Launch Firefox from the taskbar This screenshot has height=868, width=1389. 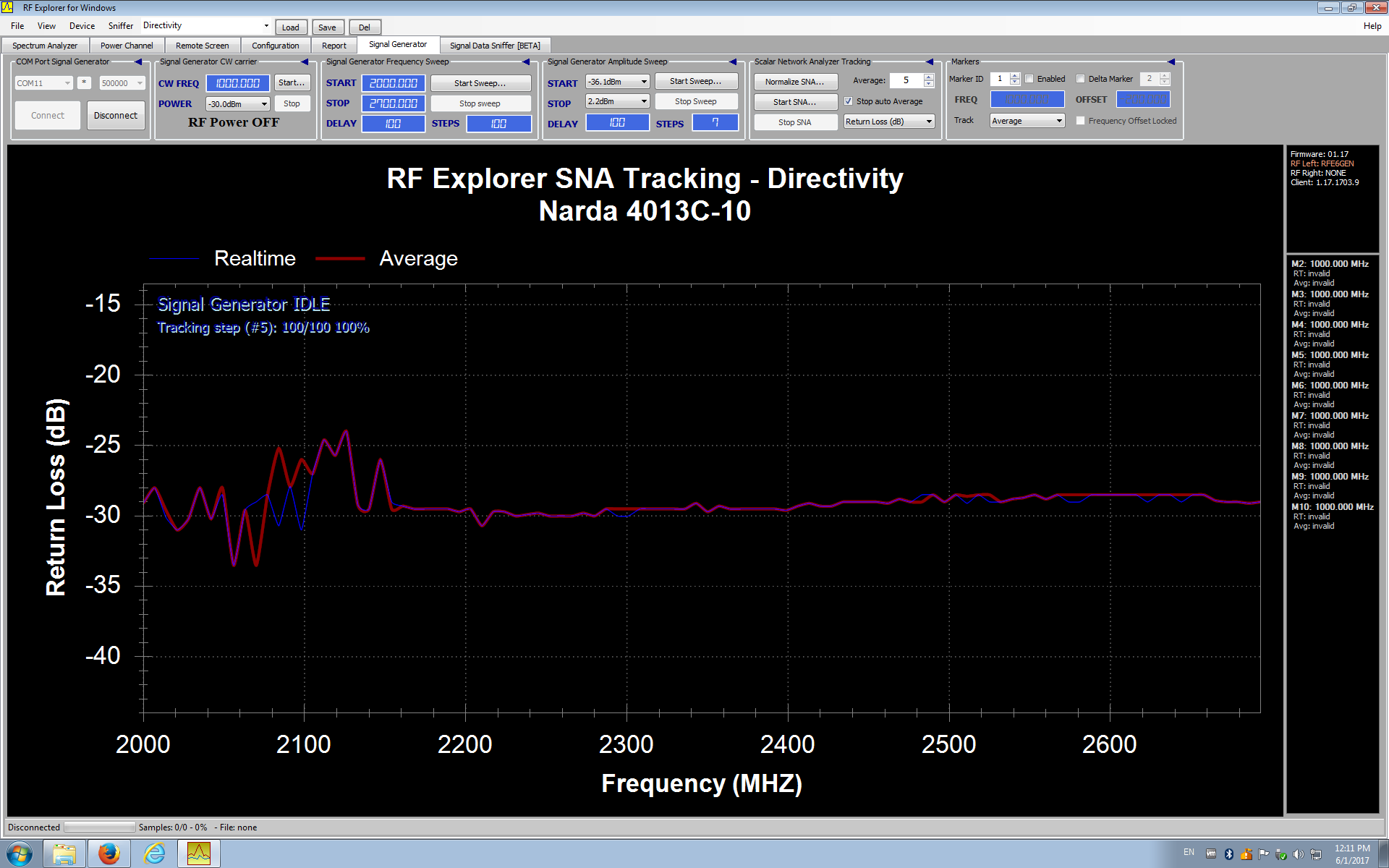tap(109, 854)
